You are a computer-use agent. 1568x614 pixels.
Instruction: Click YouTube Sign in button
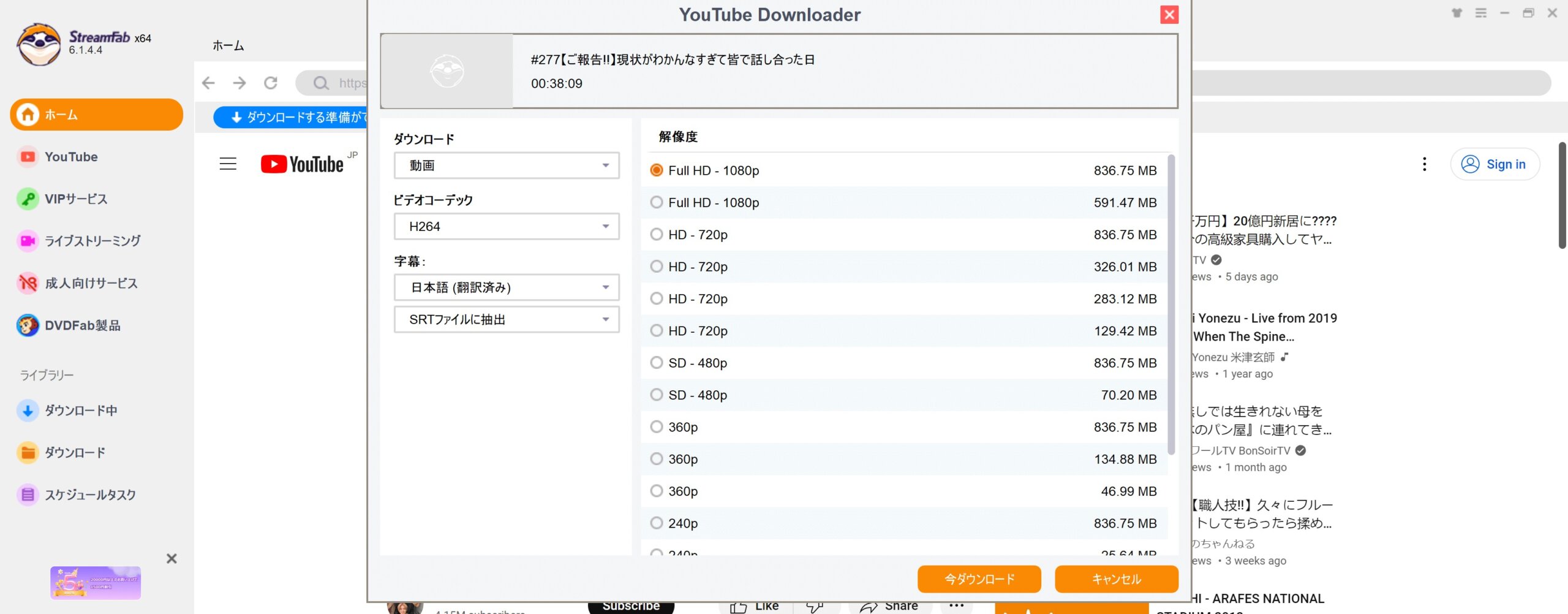[x=1494, y=164]
